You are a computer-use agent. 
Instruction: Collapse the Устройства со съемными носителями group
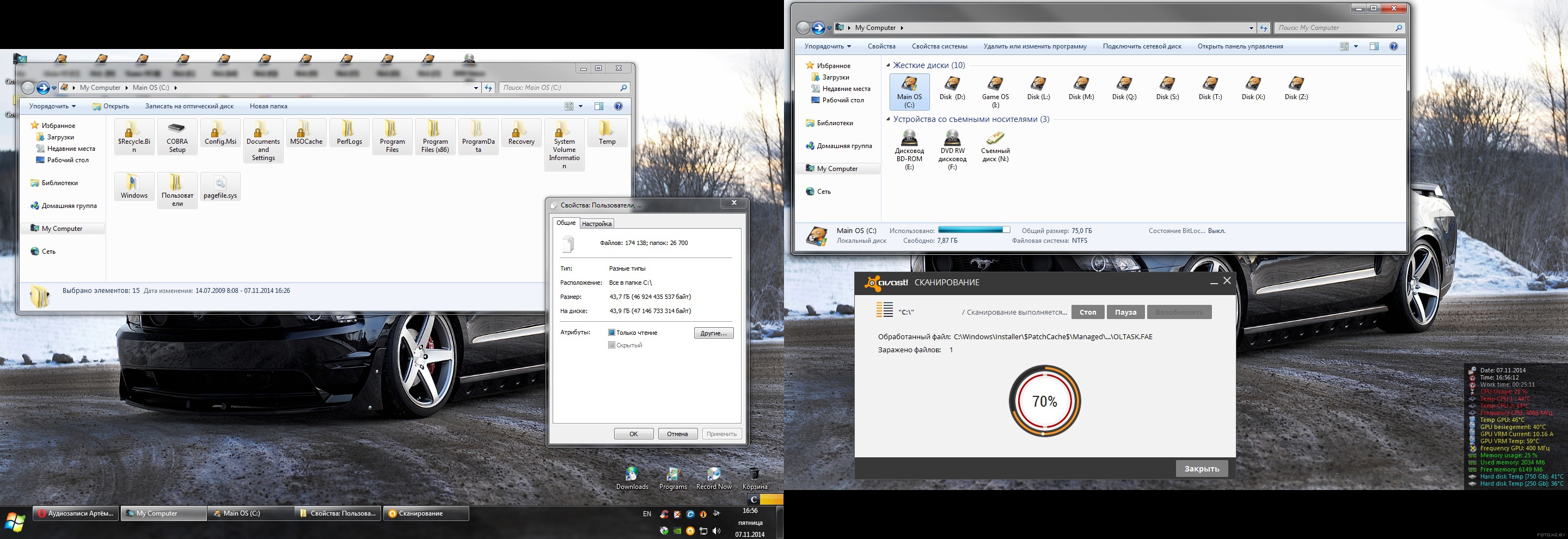tap(888, 119)
